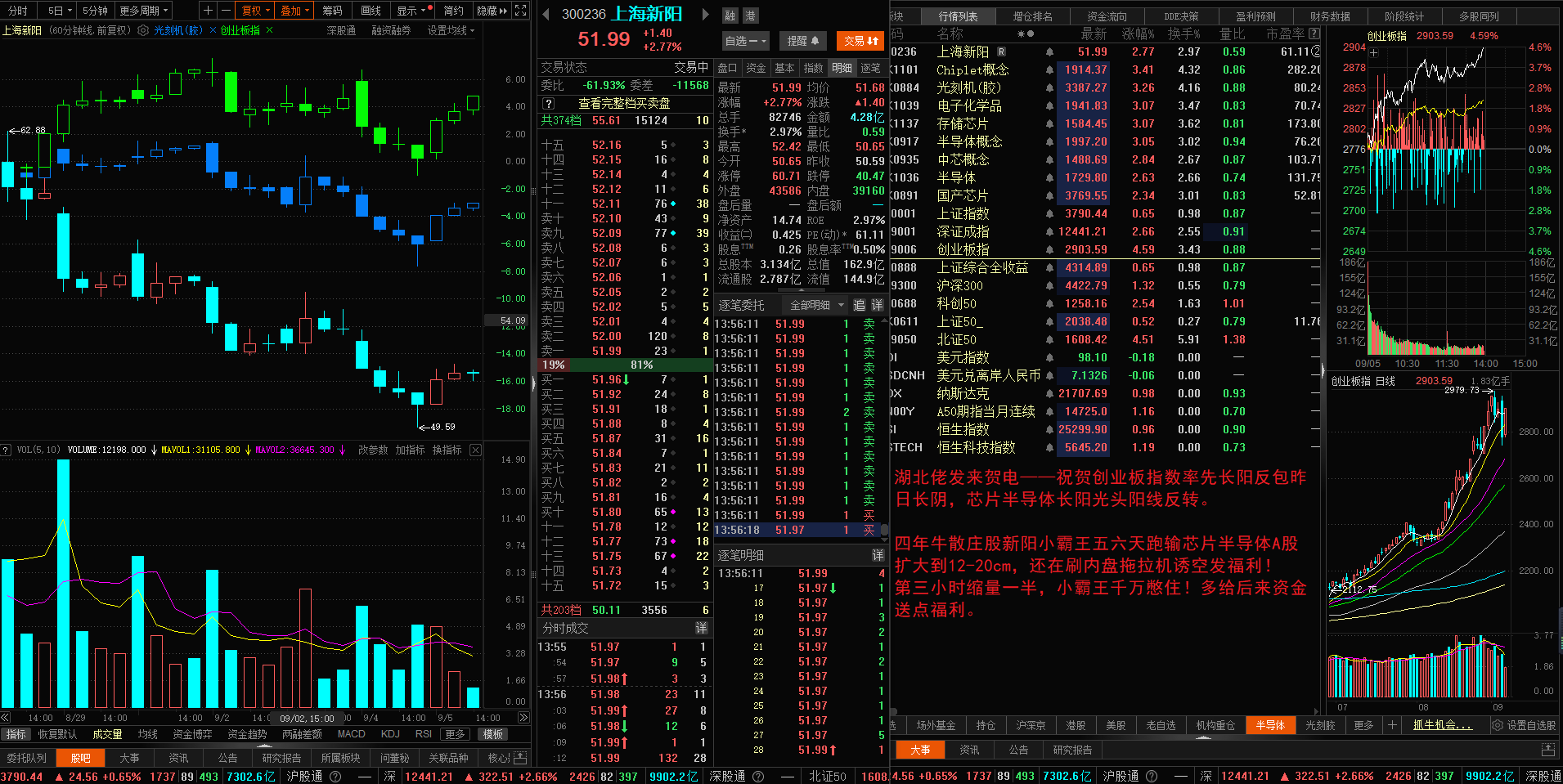Switch to 资金 tab in quote panel
Screen dimensions: 1563x784
point(756,68)
